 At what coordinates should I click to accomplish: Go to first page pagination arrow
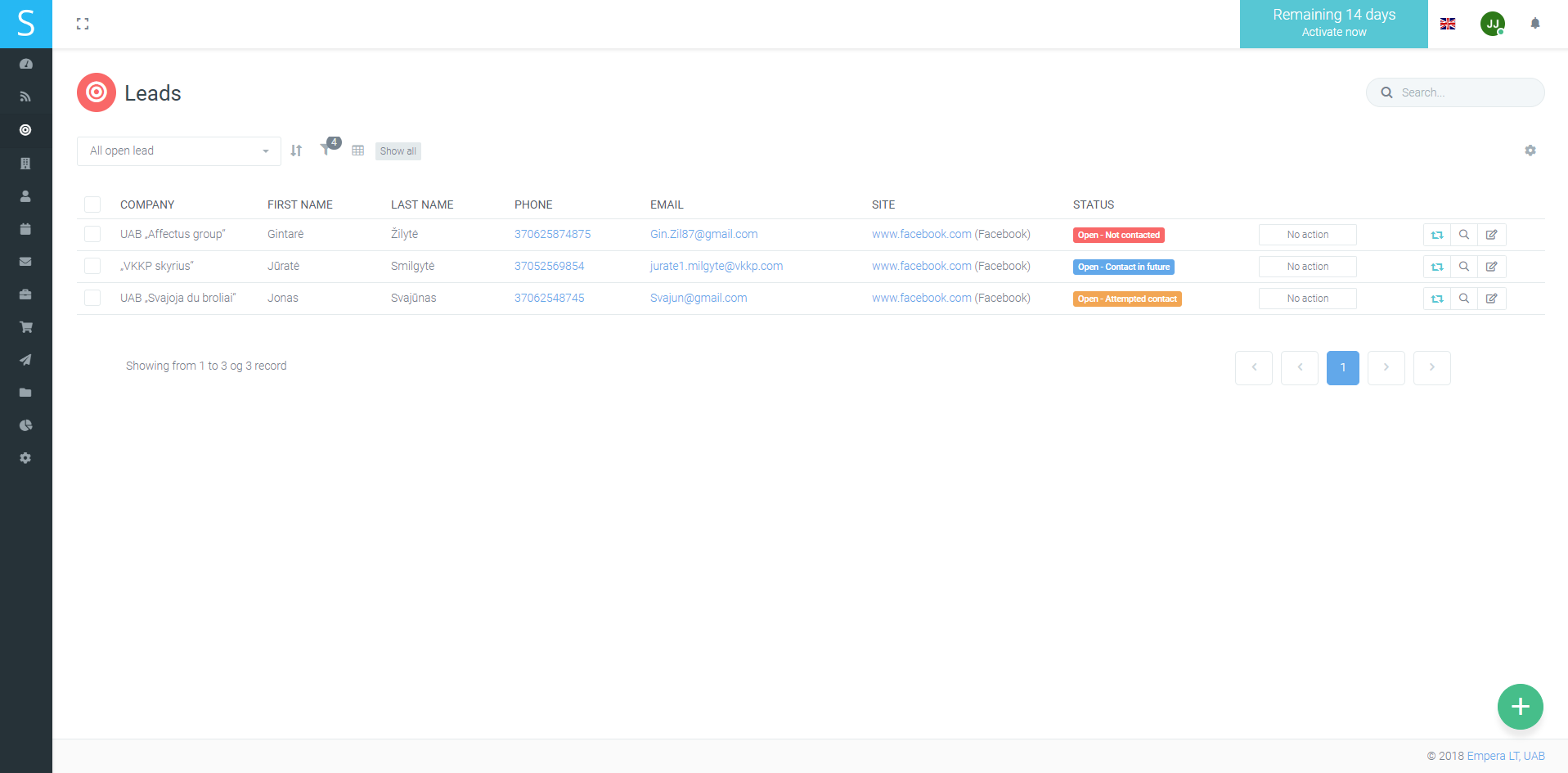coord(1254,368)
